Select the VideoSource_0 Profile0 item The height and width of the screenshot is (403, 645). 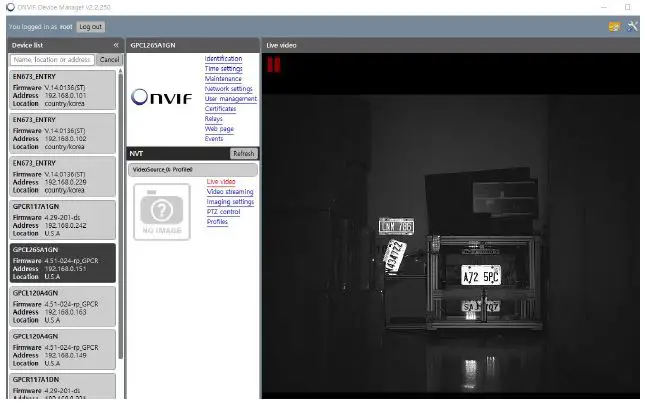coord(193,169)
